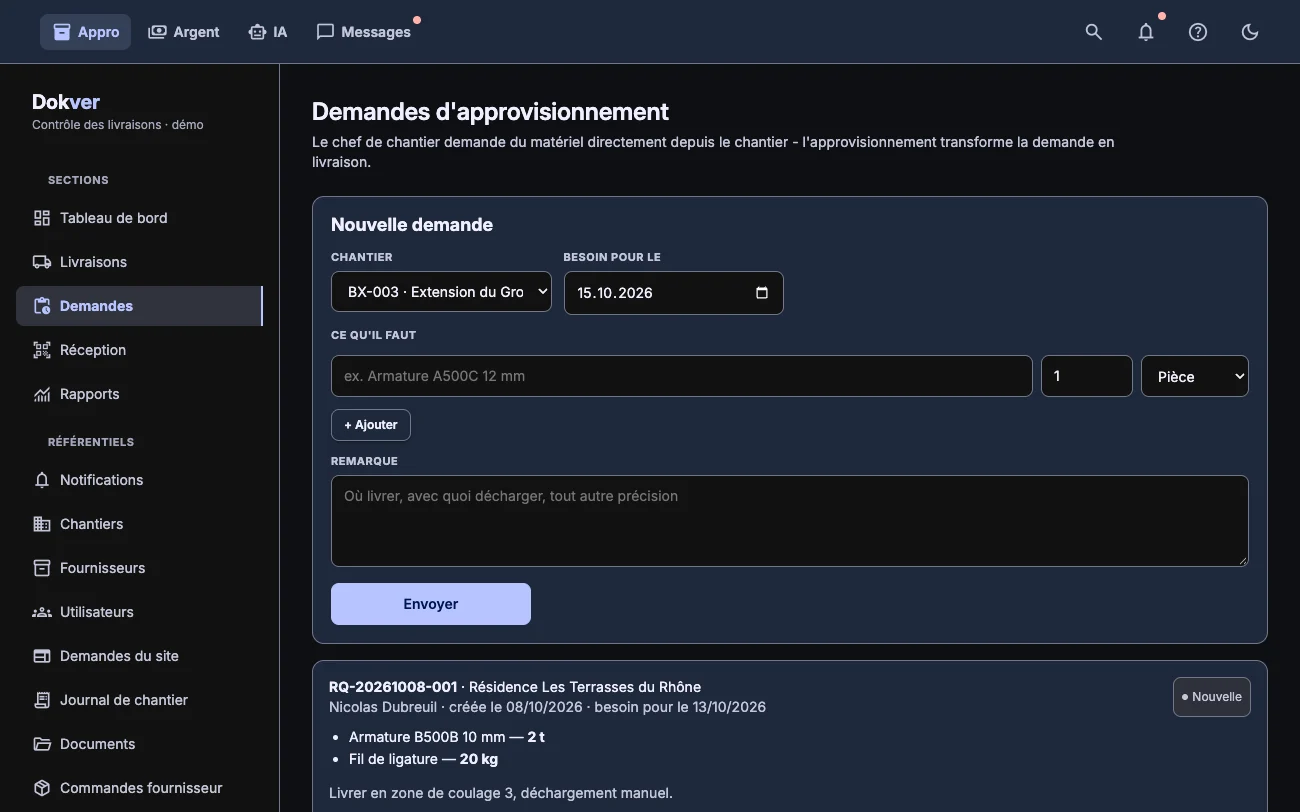Open Utilisateurs people icon in sidebar

(42, 612)
